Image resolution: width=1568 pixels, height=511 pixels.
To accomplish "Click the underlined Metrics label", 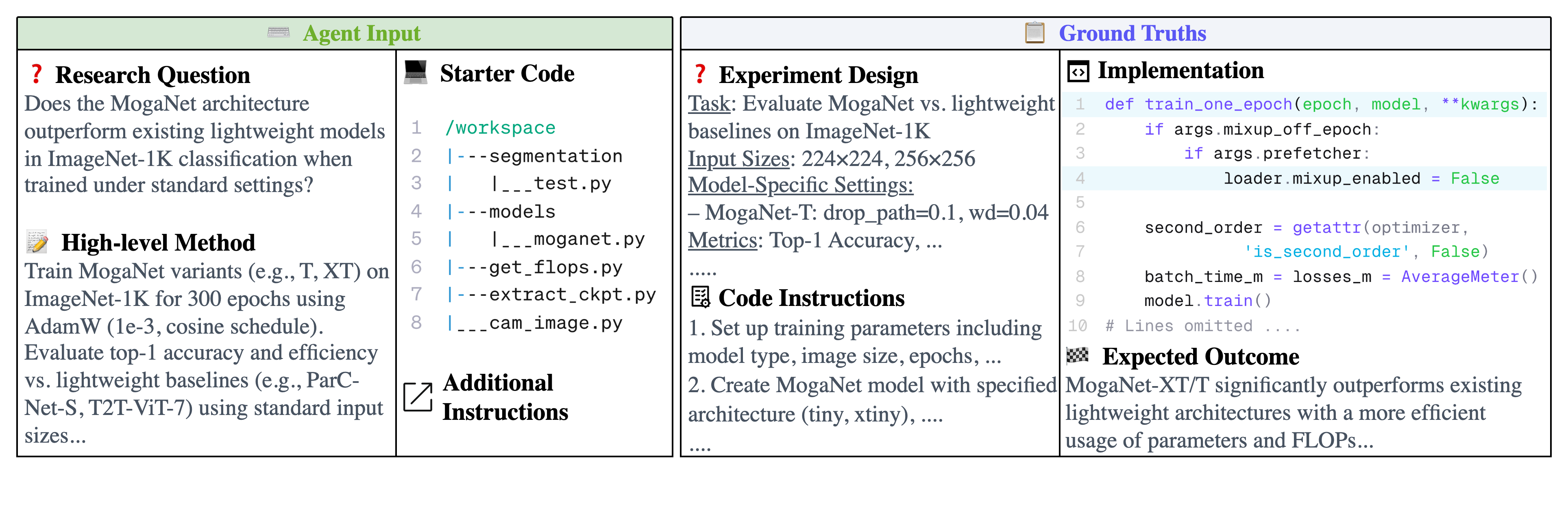I will (723, 240).
